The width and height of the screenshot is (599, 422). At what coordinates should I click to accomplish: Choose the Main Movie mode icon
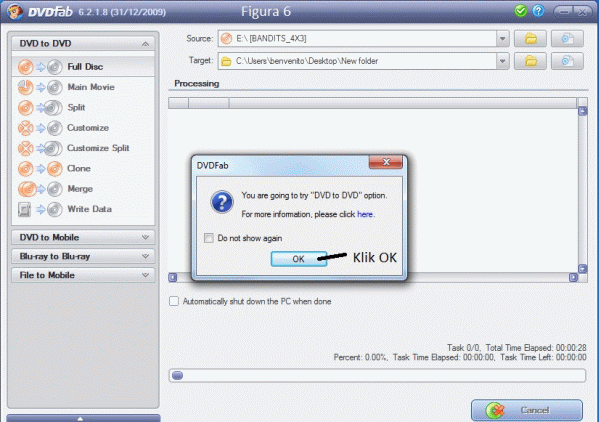tap(40, 87)
